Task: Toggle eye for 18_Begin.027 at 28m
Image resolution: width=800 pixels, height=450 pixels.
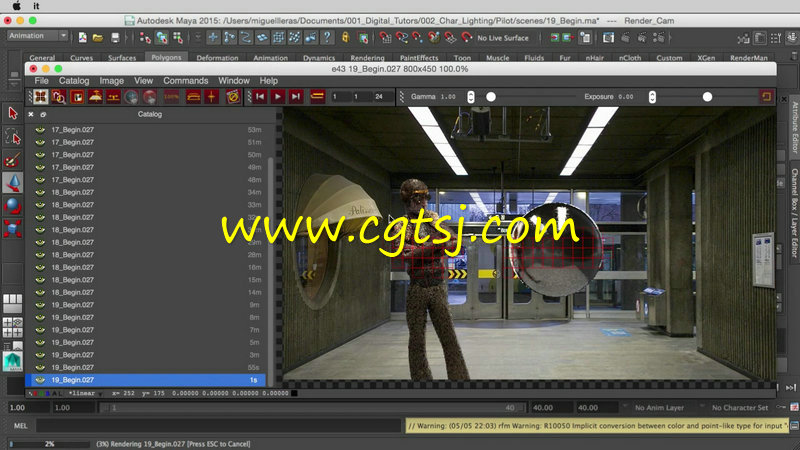Action: 40,255
